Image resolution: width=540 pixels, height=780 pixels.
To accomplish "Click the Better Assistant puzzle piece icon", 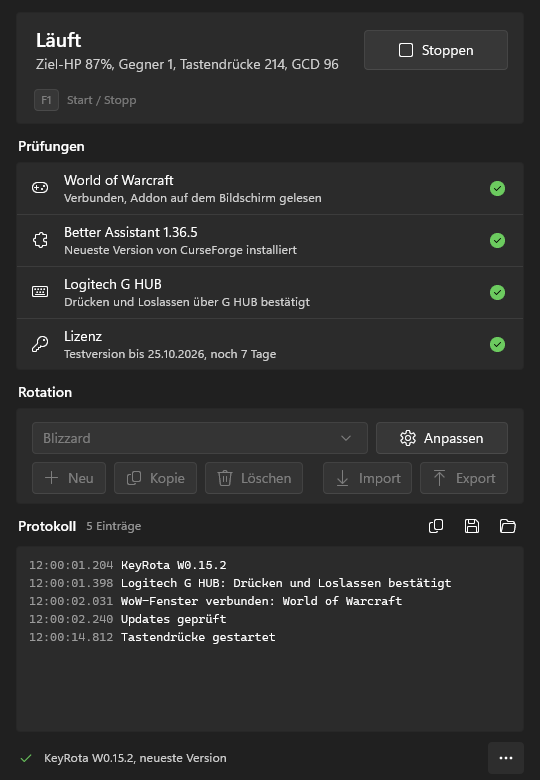I will tap(40, 240).
